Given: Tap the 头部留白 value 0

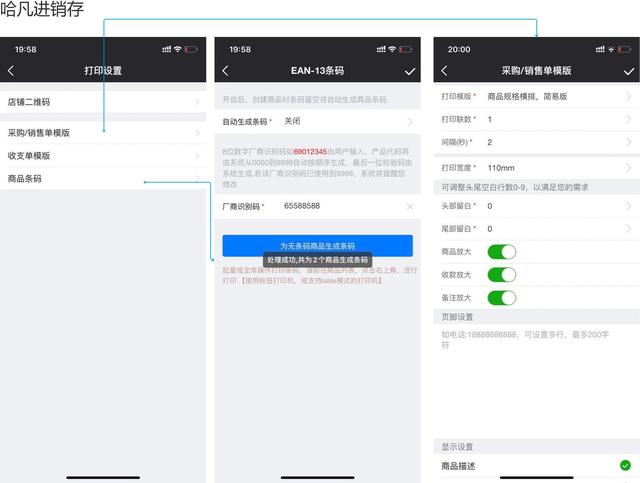Looking at the screenshot, I should coord(490,206).
